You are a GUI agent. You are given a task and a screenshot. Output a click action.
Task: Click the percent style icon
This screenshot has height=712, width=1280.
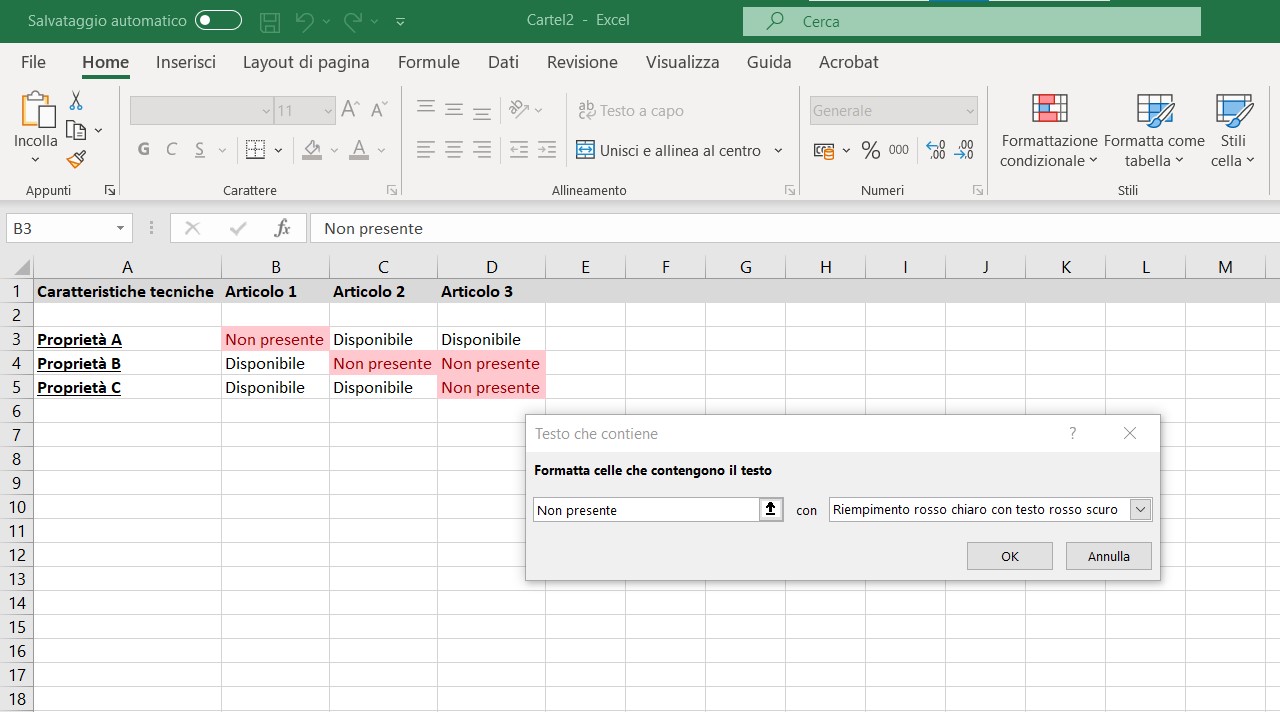pos(870,151)
